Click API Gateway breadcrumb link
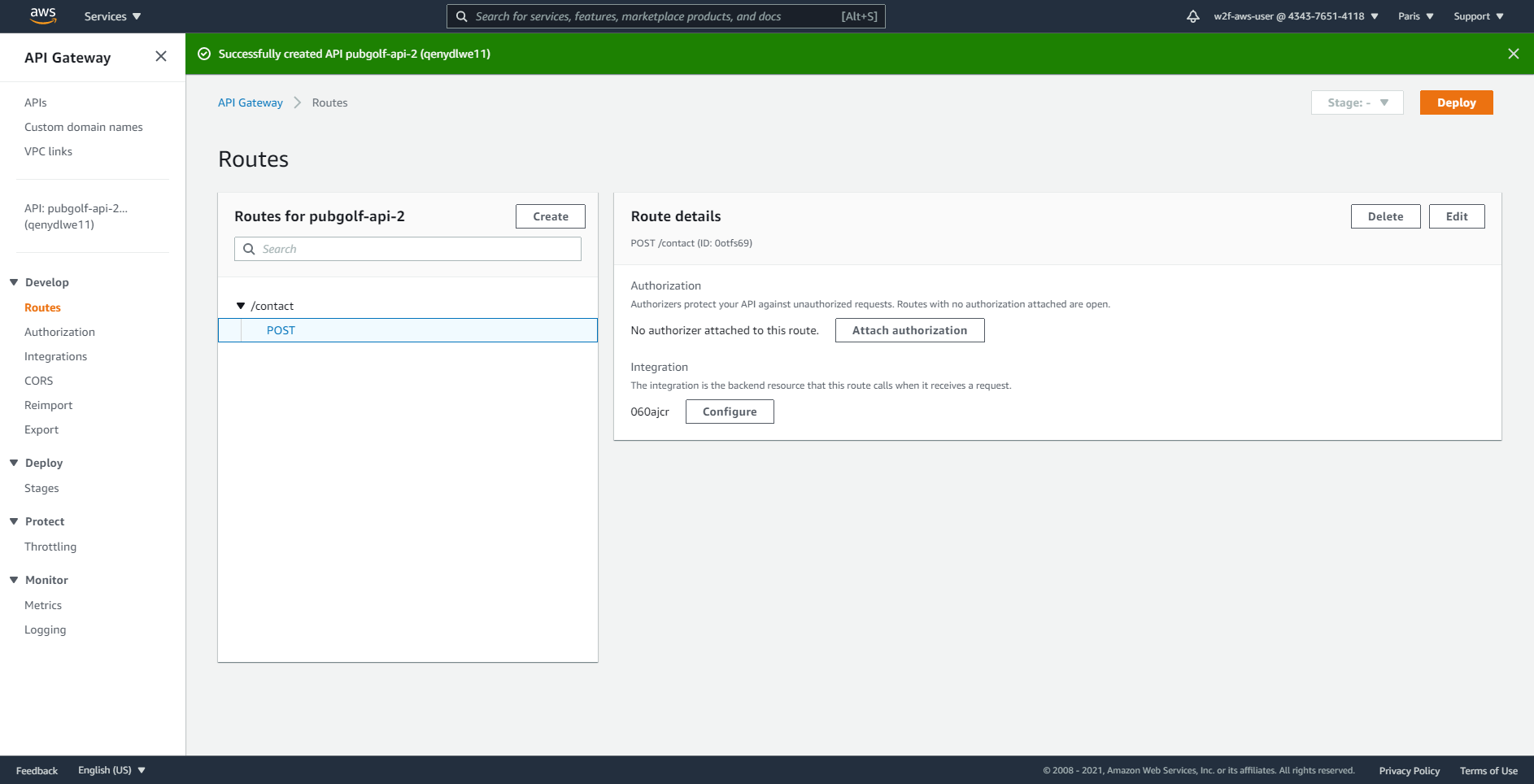1534x784 pixels. 251,102
